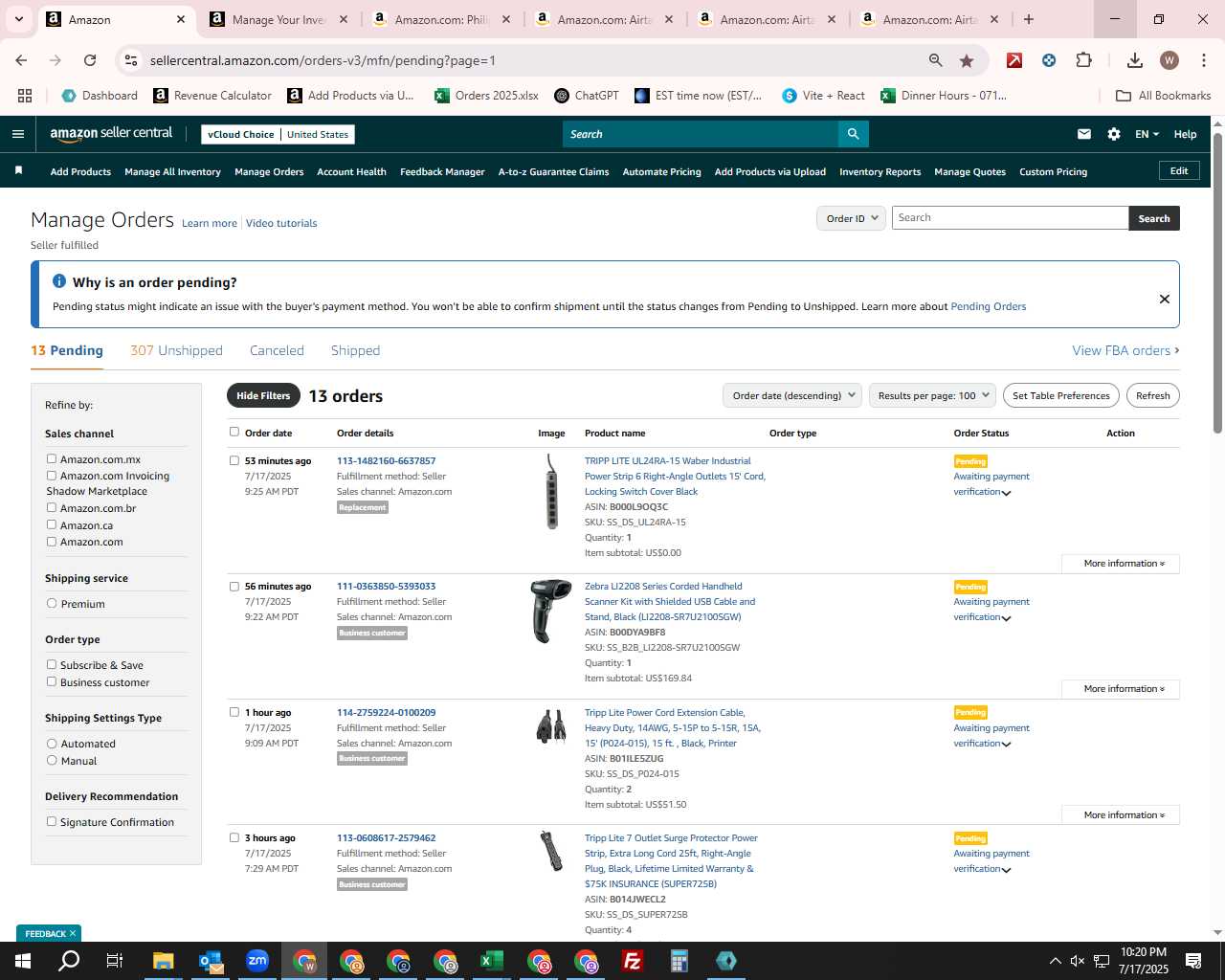
Task: Open the Video tutorials link
Action: tap(281, 223)
